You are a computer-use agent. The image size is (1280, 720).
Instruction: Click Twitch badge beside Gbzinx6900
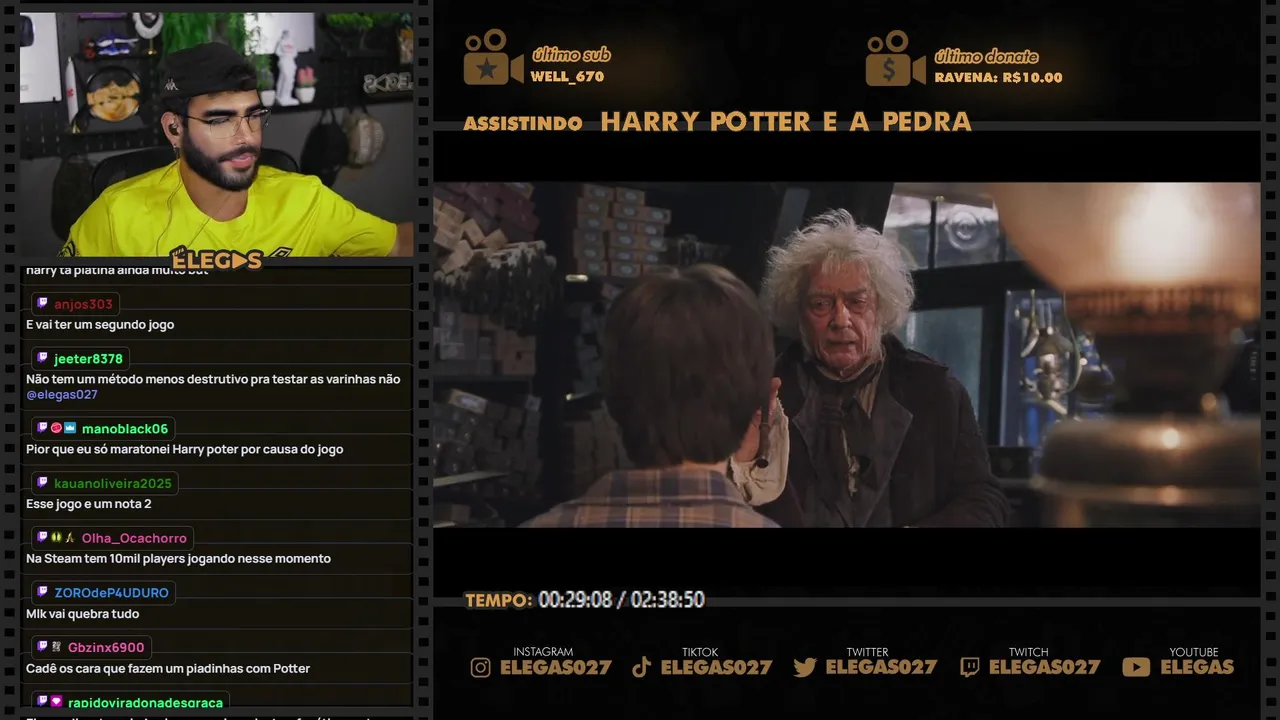pos(43,647)
